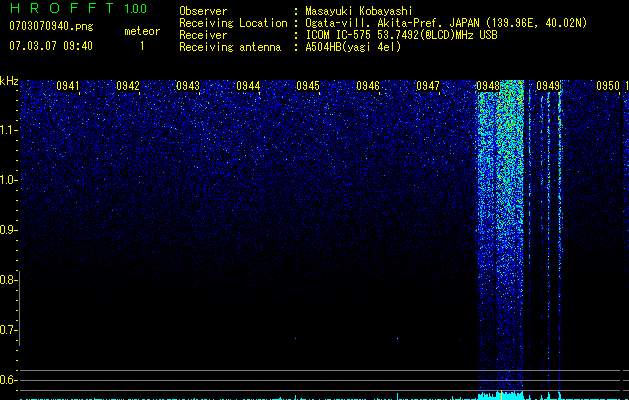Click the 0947 time marker
629x400 pixels.
[428, 86]
